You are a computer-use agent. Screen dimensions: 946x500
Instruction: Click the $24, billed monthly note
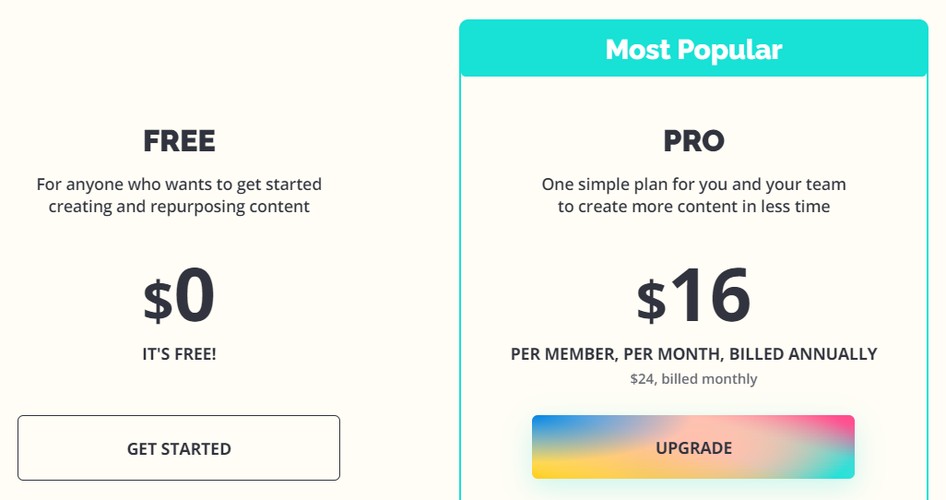(694, 379)
